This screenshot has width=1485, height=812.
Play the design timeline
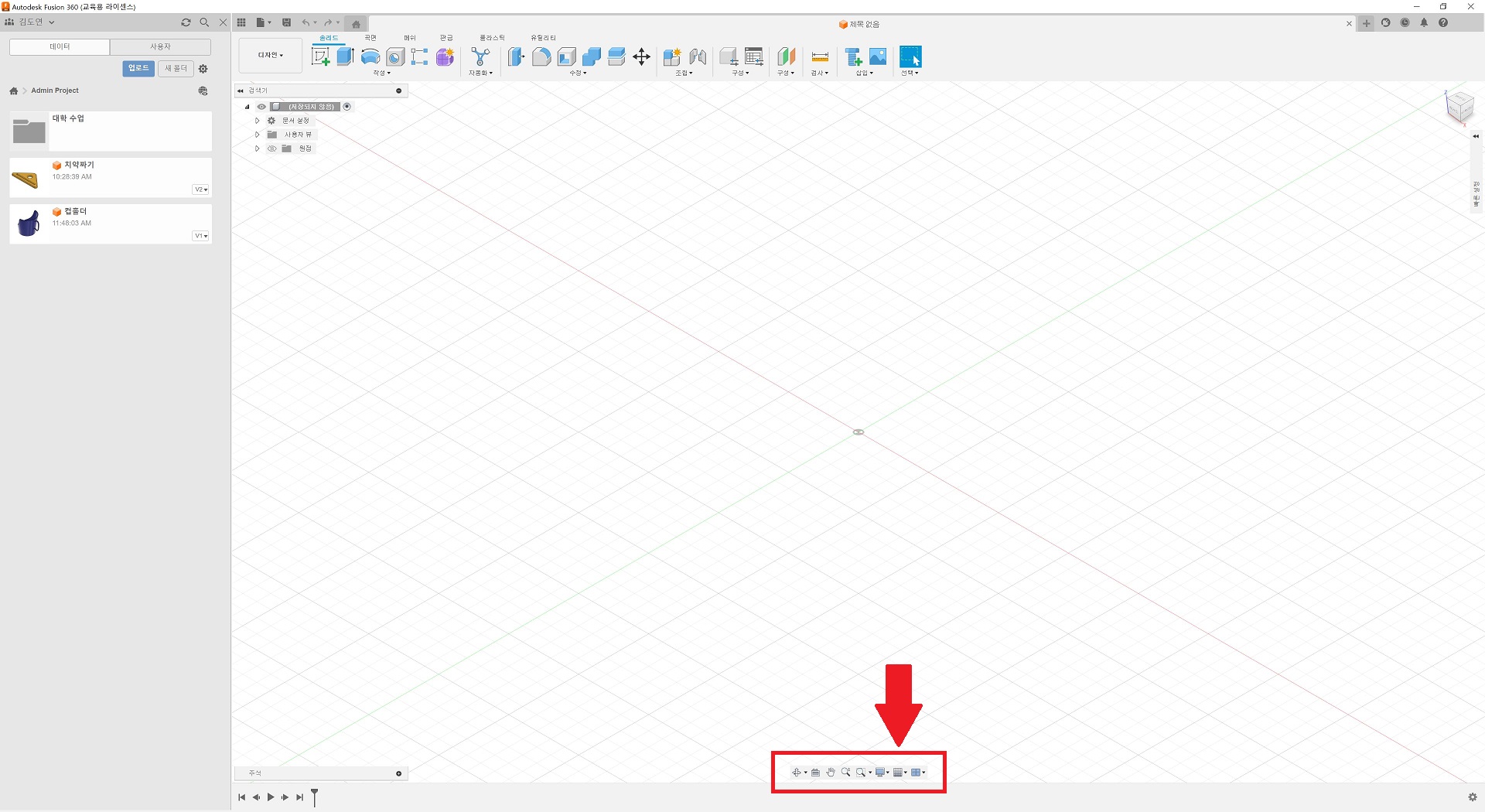point(271,797)
